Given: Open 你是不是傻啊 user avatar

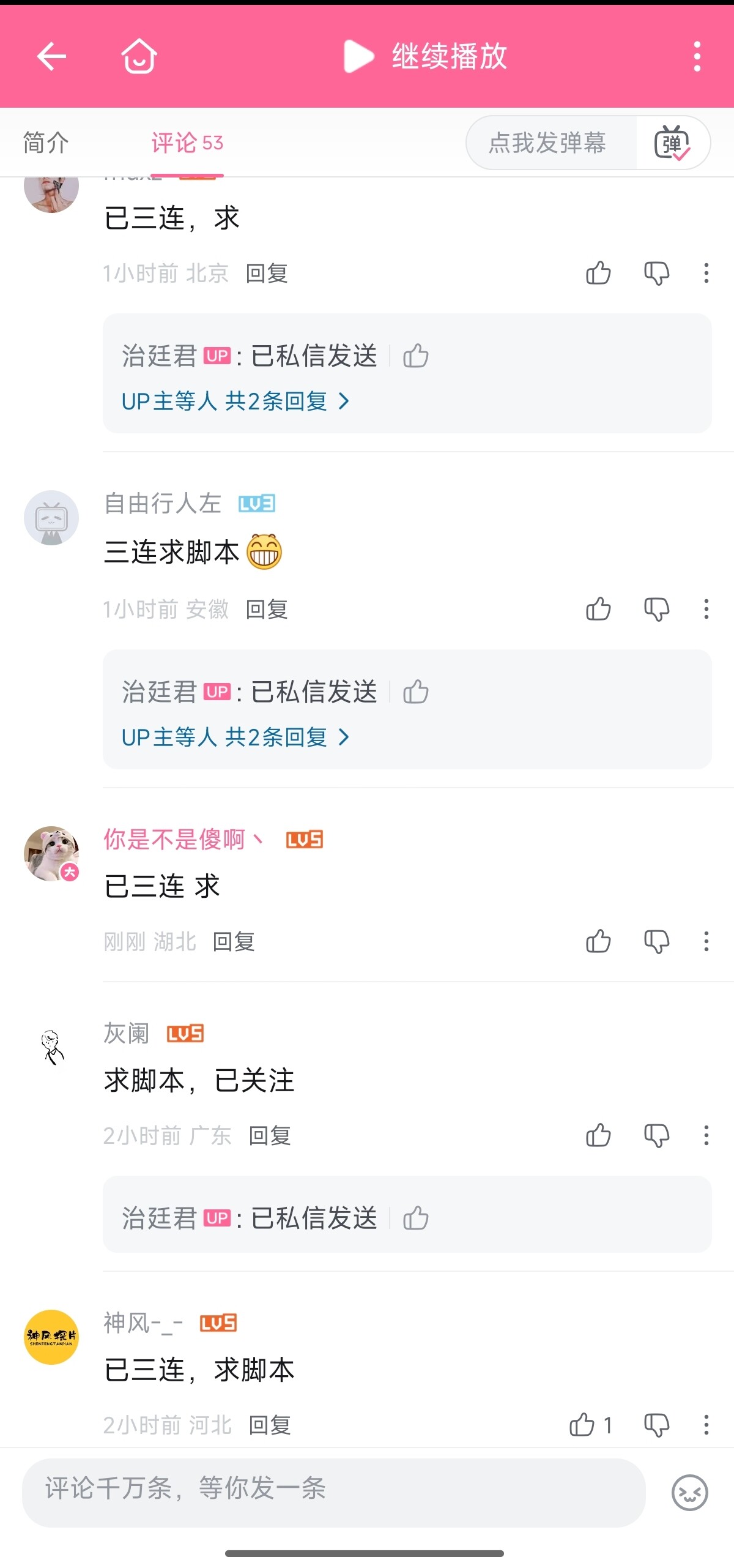Looking at the screenshot, I should click(x=51, y=854).
